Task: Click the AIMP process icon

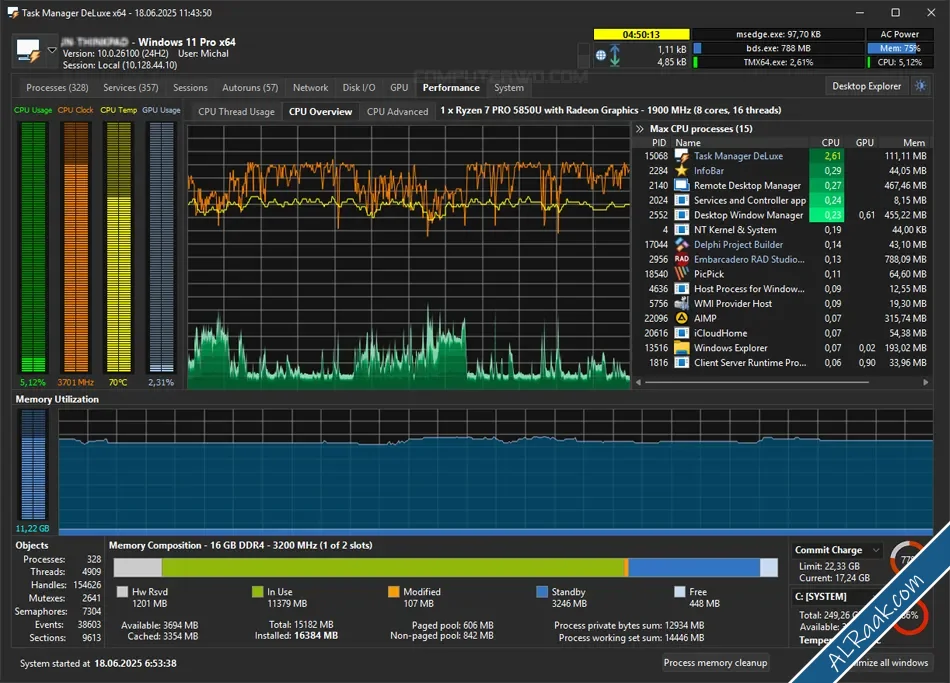Action: (x=682, y=318)
